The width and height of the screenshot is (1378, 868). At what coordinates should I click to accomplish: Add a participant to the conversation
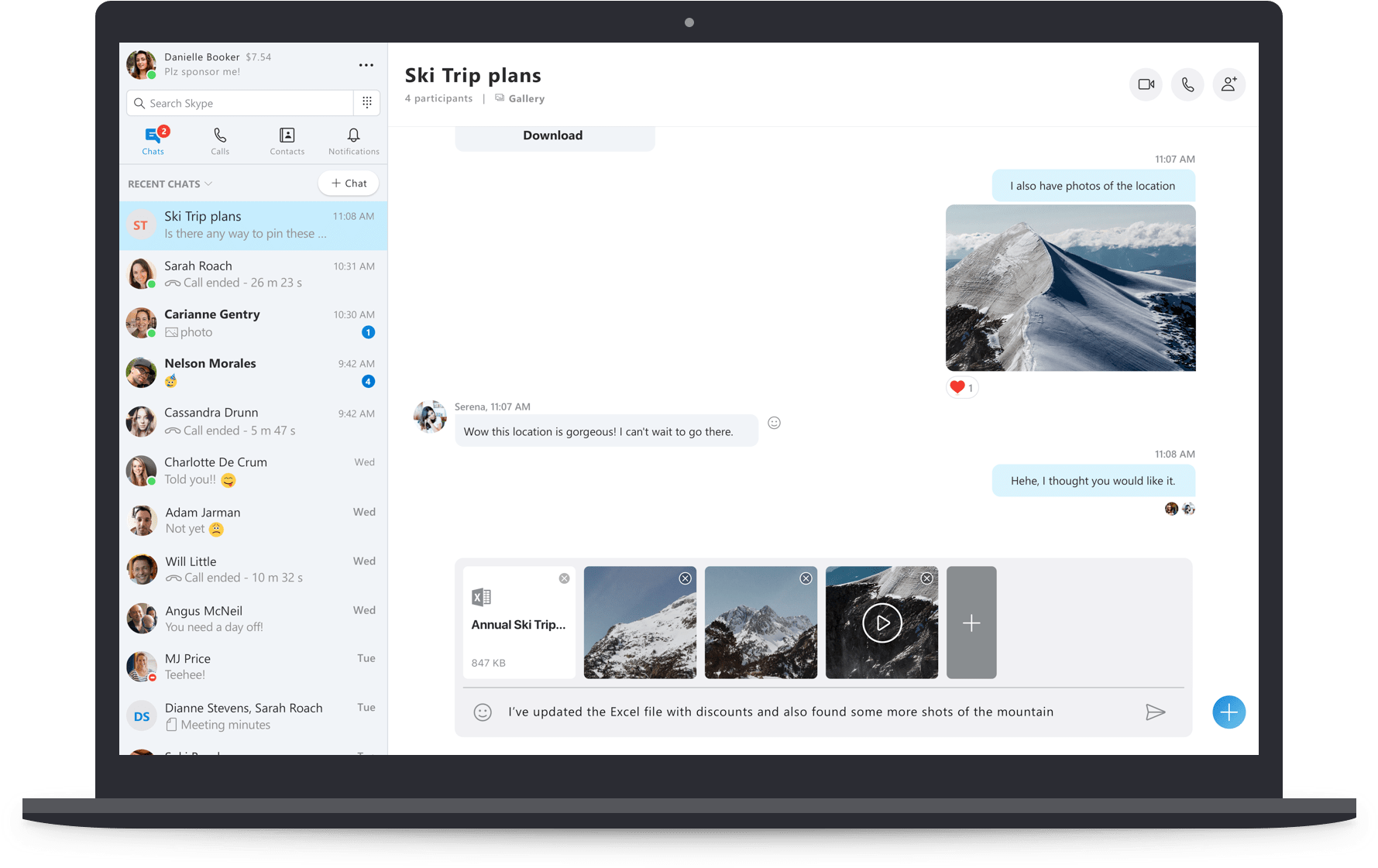(x=1229, y=84)
